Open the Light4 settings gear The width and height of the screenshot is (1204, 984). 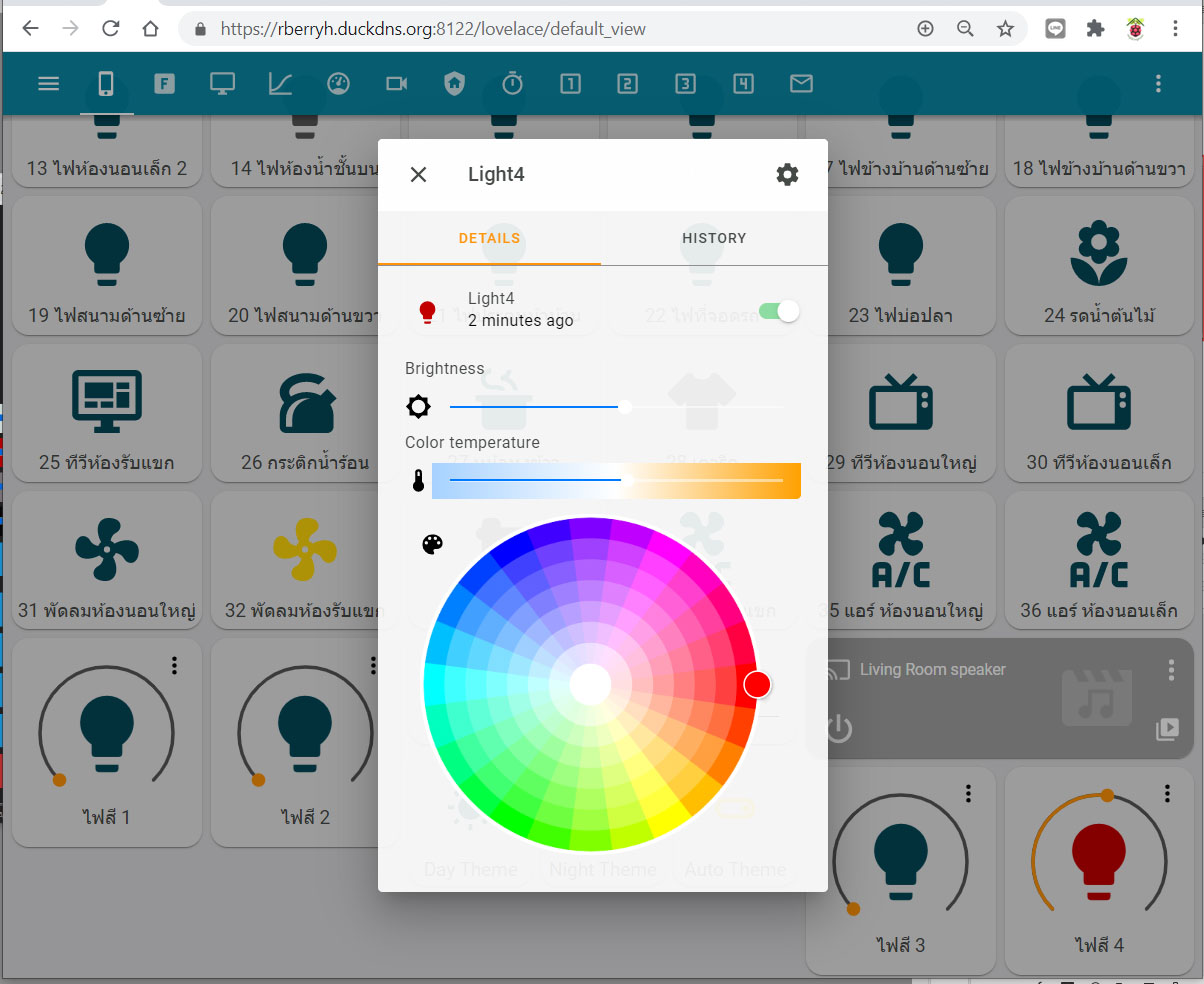tap(787, 175)
